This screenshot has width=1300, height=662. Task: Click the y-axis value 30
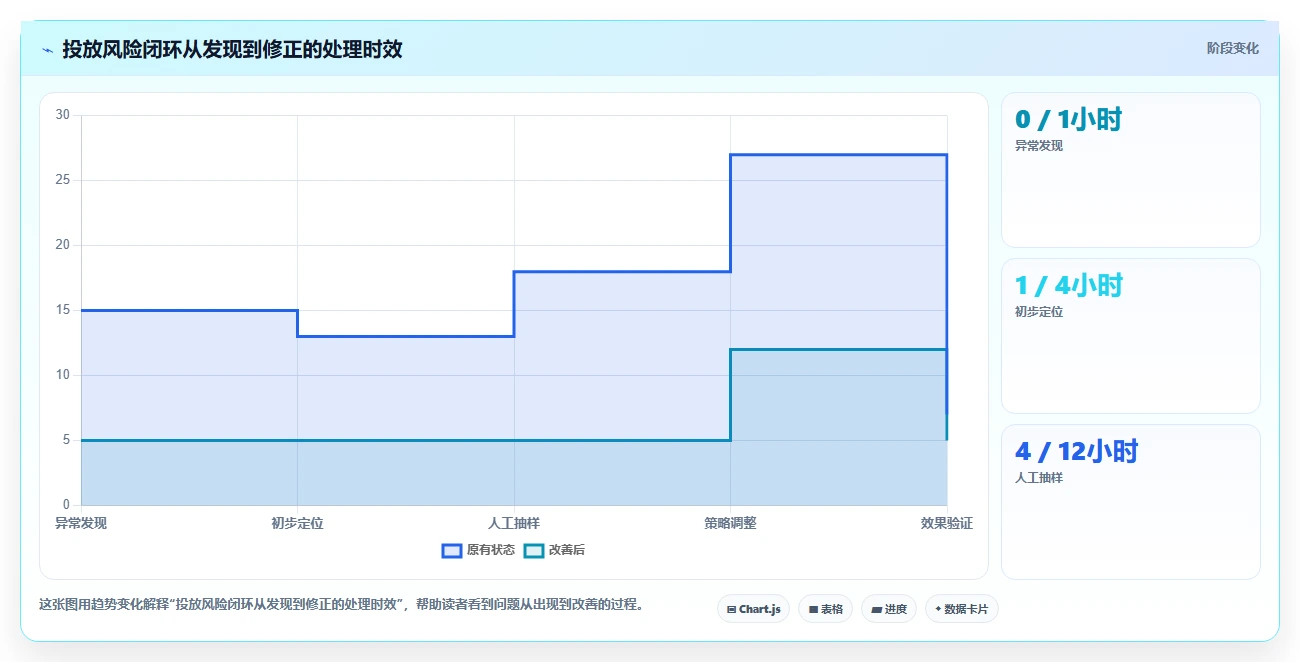[63, 115]
